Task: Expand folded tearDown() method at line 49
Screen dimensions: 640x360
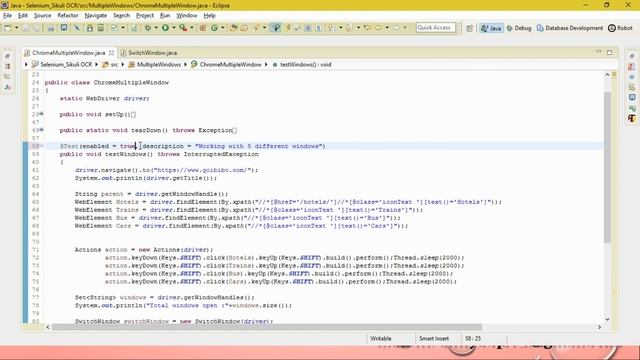Action: click(42, 130)
